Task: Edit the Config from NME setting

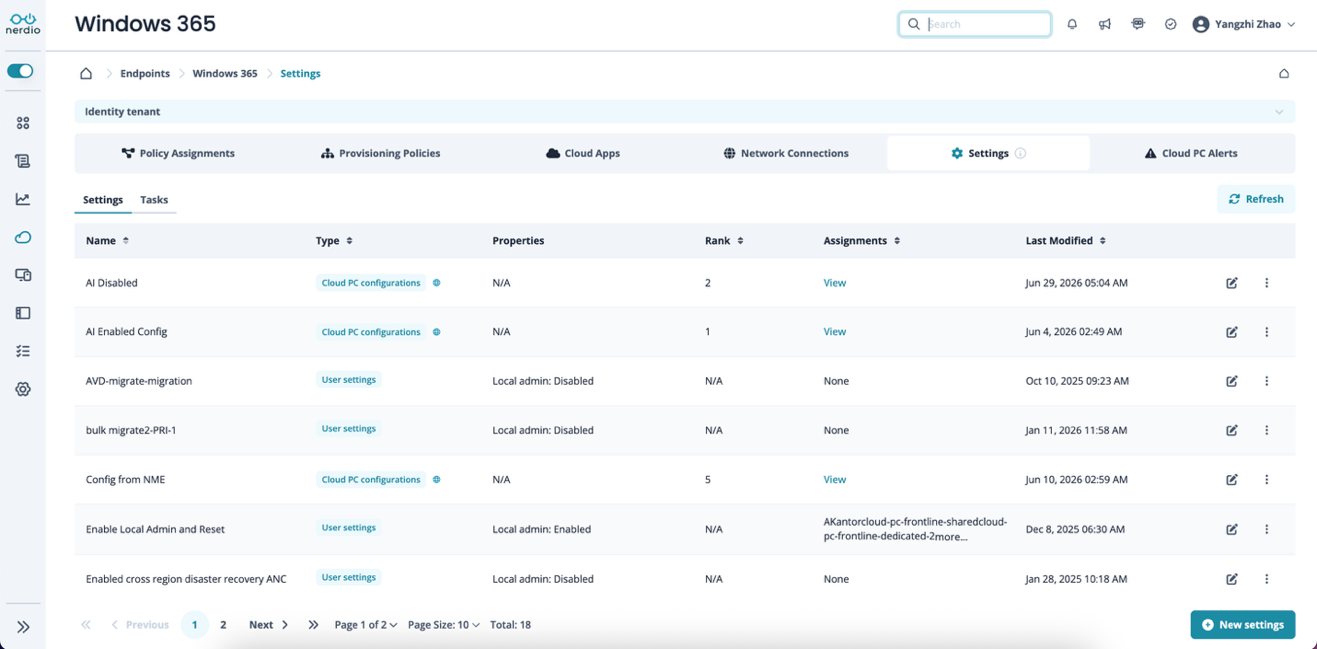Action: (1232, 480)
